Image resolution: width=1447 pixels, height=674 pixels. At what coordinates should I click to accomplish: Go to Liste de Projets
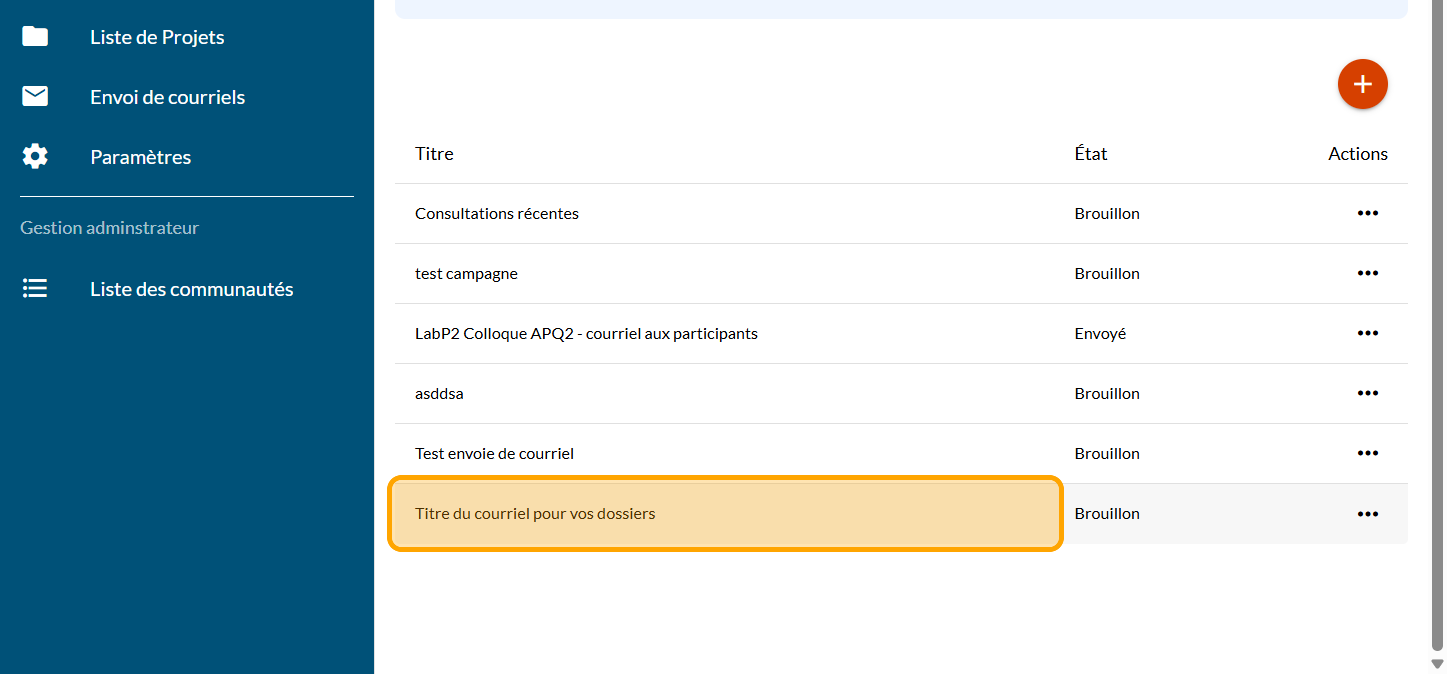[157, 37]
